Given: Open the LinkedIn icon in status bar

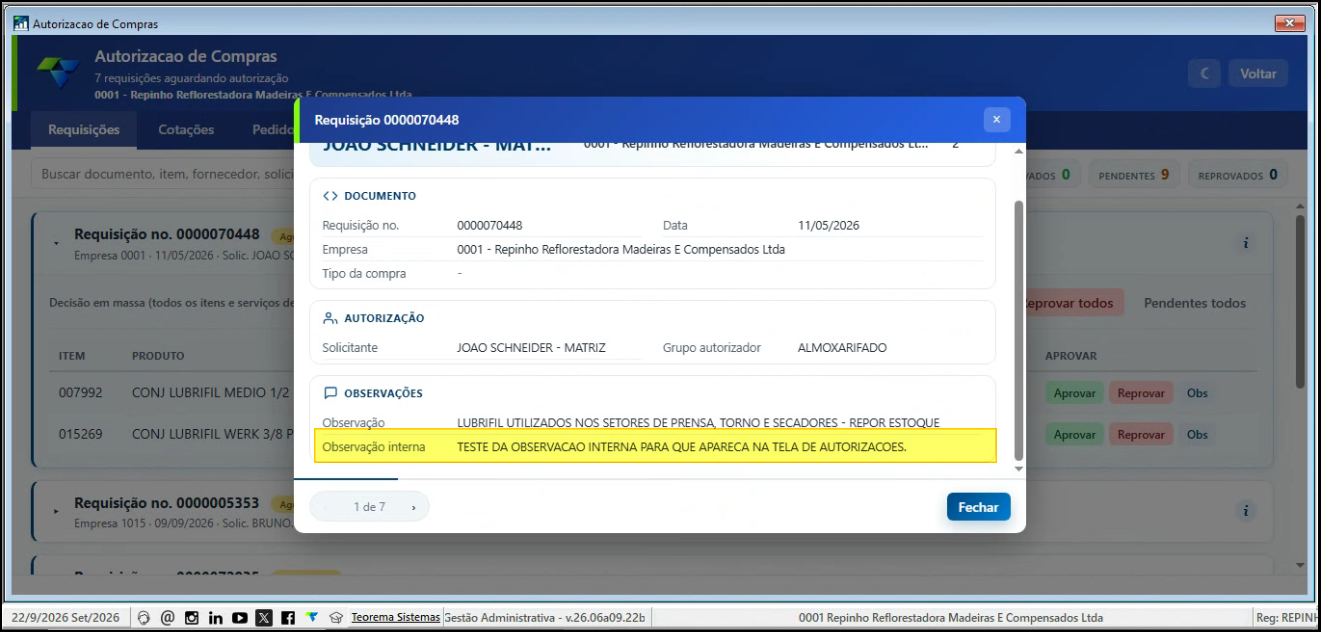Looking at the screenshot, I should [x=215, y=618].
